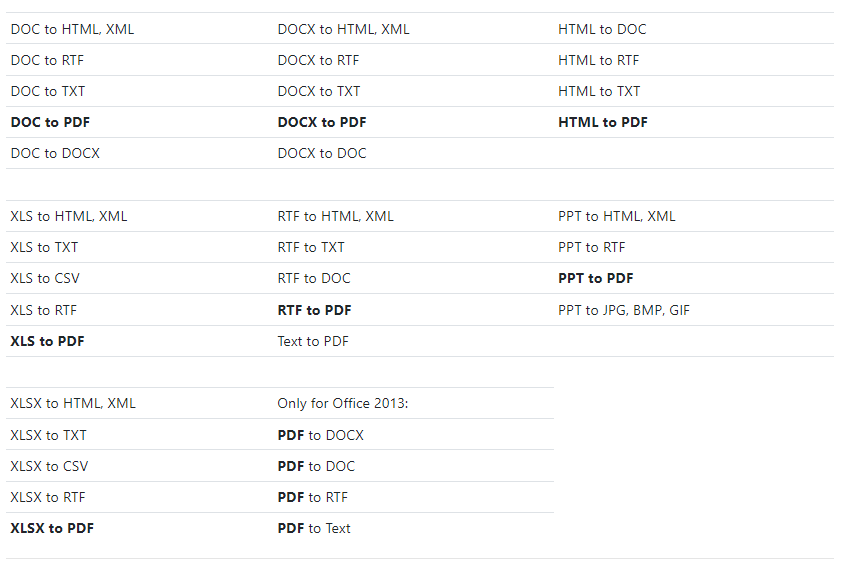Viewport: 845px width, 568px height.
Task: Choose DOC to DOCX conversion
Action: [55, 153]
